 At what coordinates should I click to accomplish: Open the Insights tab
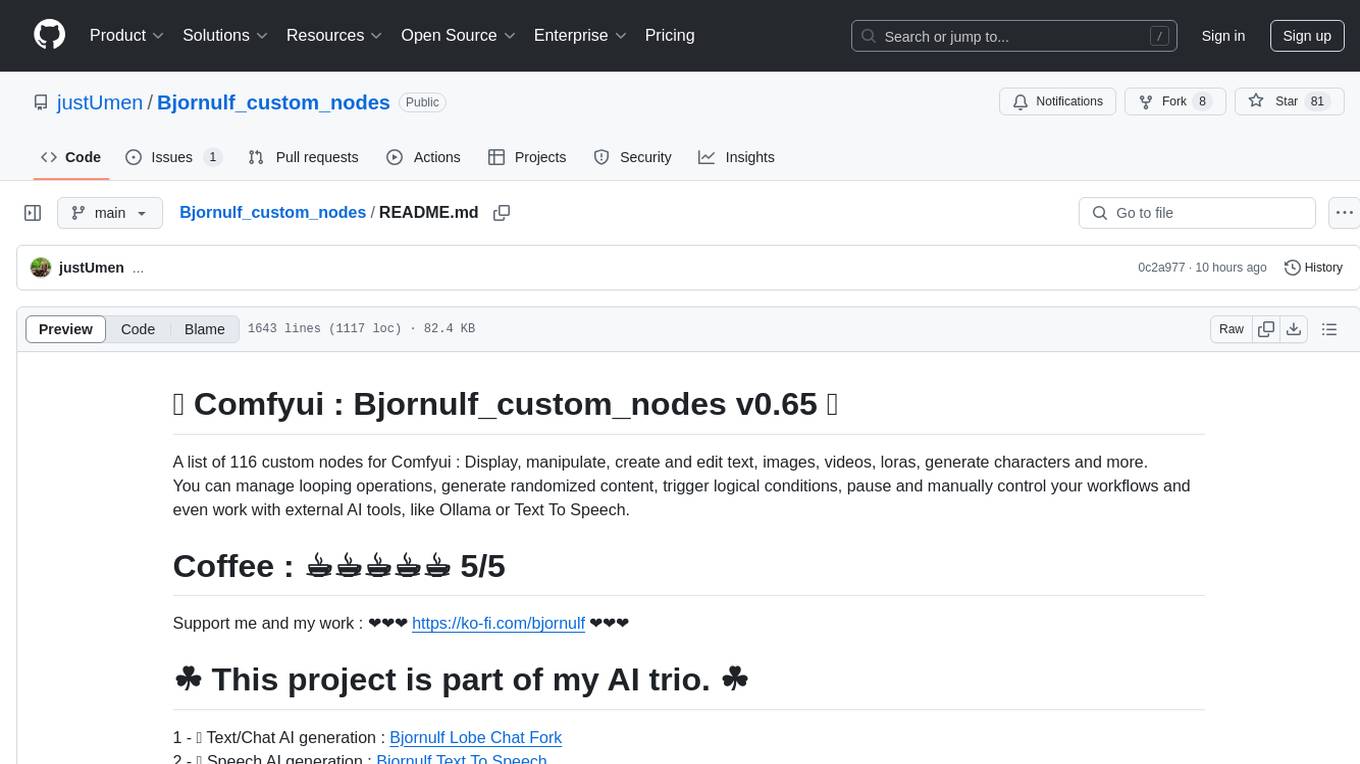[736, 157]
